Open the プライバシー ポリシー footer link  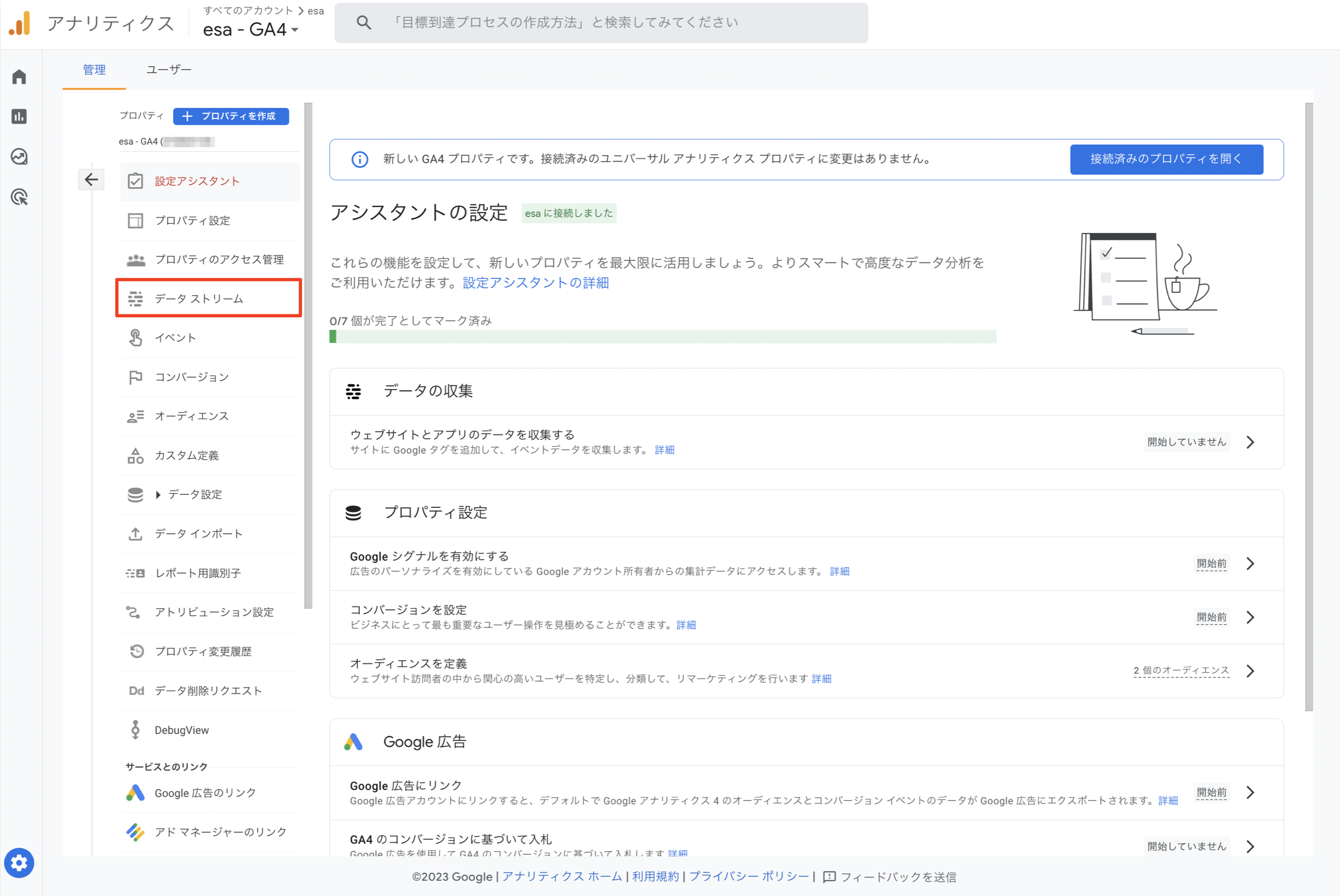[x=749, y=877]
